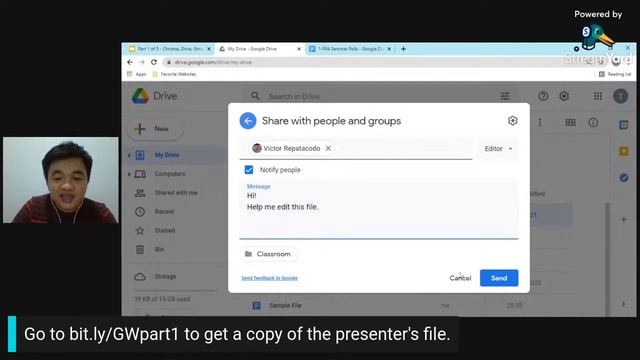
Task: Open Storage in Drive sidebar
Action: tap(165, 276)
